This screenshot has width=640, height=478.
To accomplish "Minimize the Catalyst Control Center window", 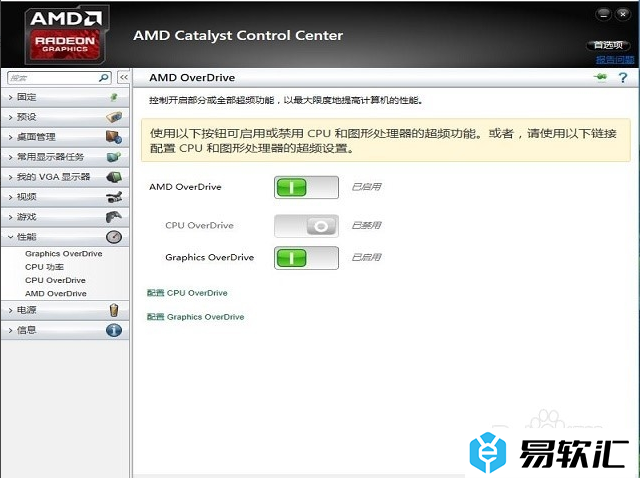I will 603,14.
